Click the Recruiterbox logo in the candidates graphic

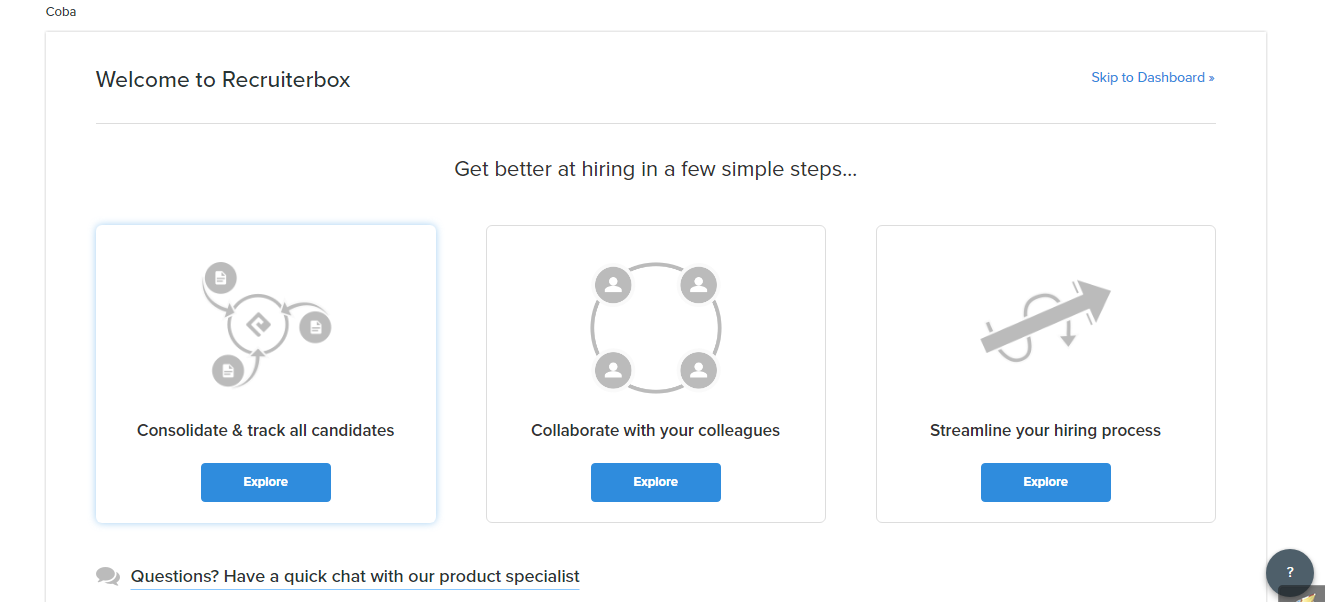[x=258, y=324]
